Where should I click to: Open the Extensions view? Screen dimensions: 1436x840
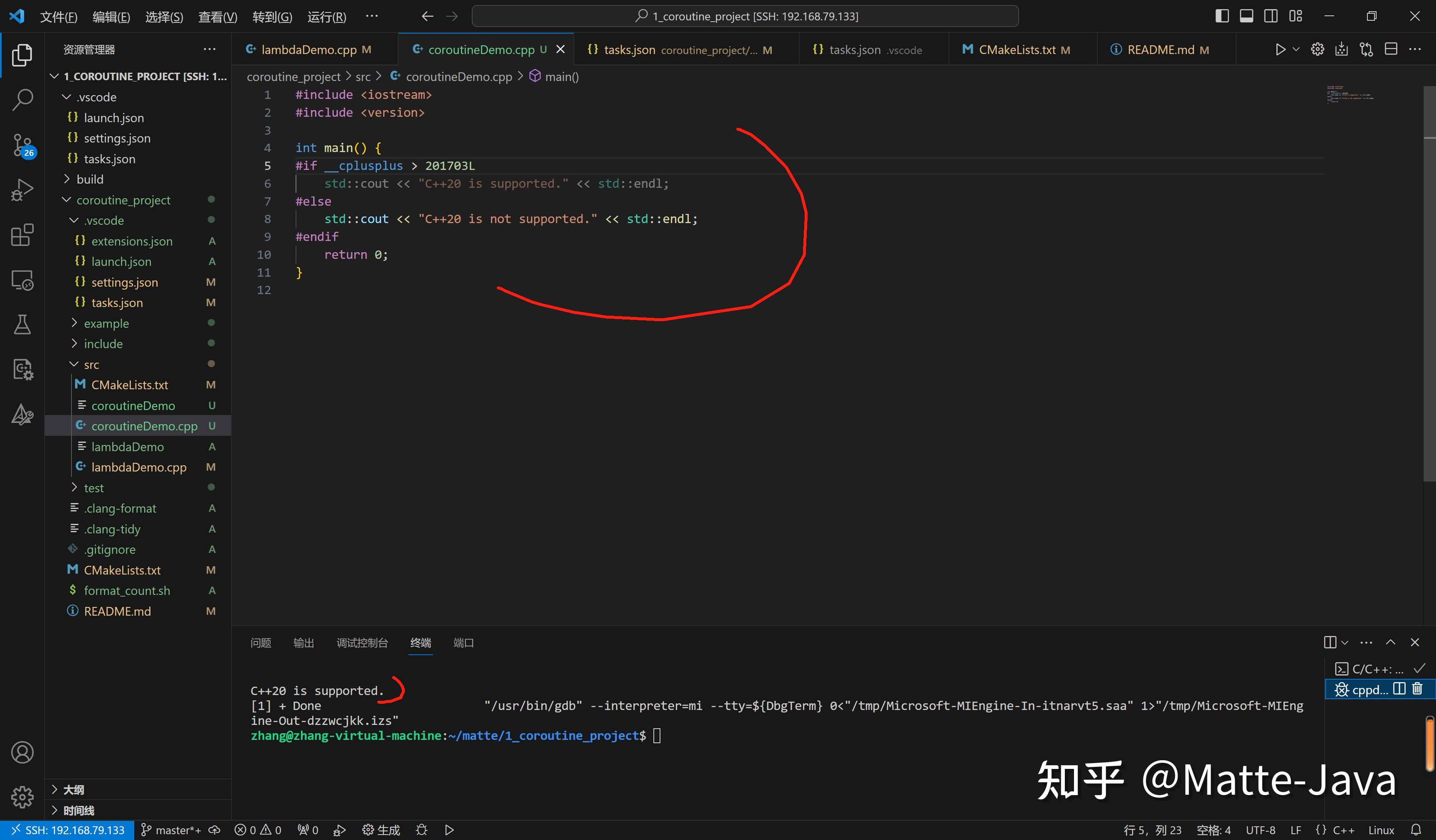point(22,235)
